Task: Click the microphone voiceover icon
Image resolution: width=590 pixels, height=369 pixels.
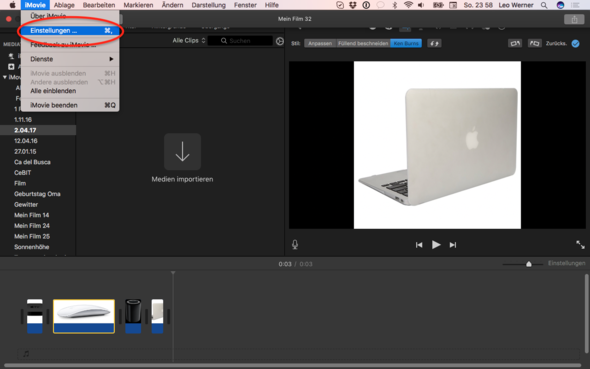Action: click(x=295, y=245)
